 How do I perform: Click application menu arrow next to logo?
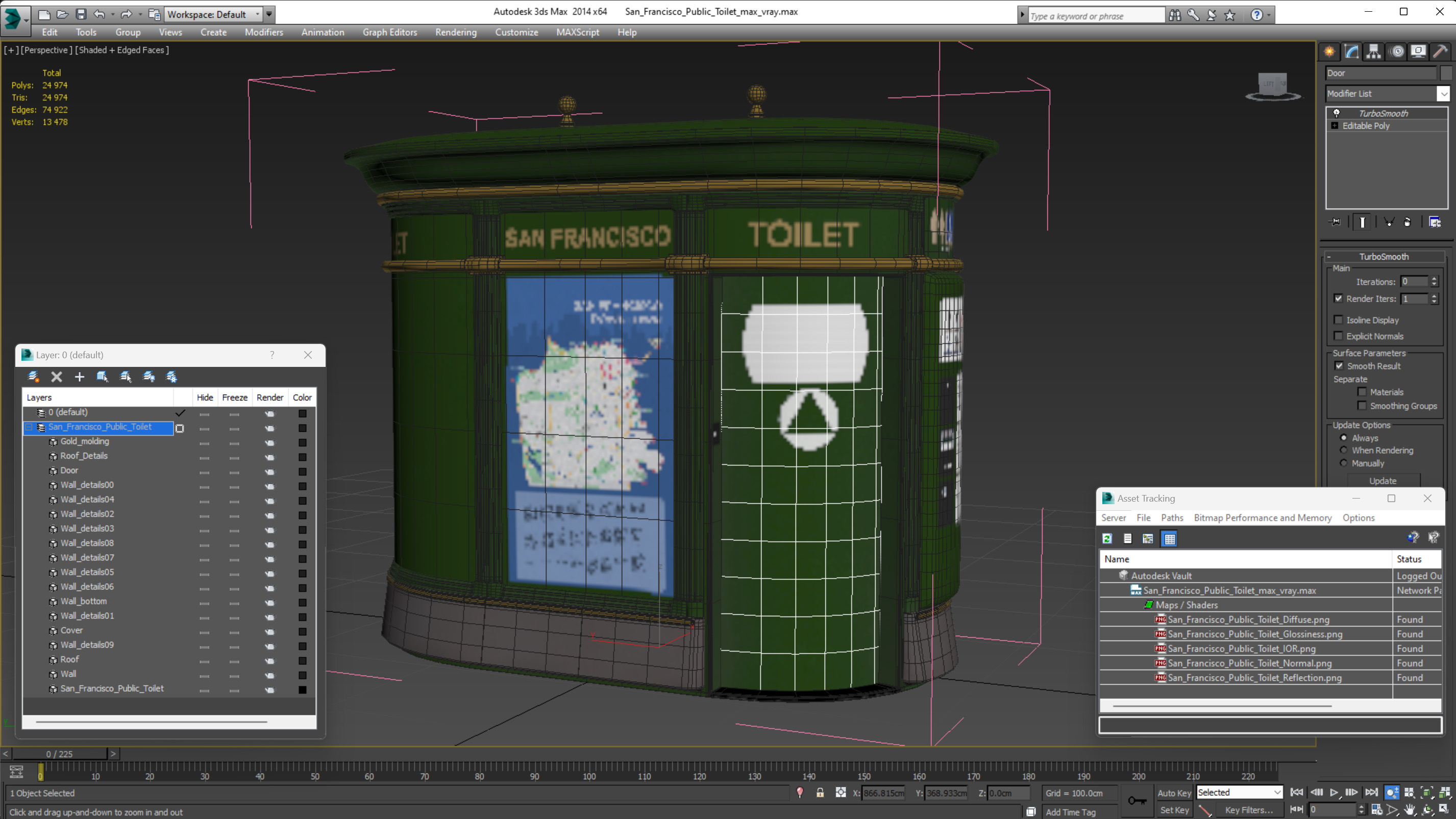coord(27,20)
